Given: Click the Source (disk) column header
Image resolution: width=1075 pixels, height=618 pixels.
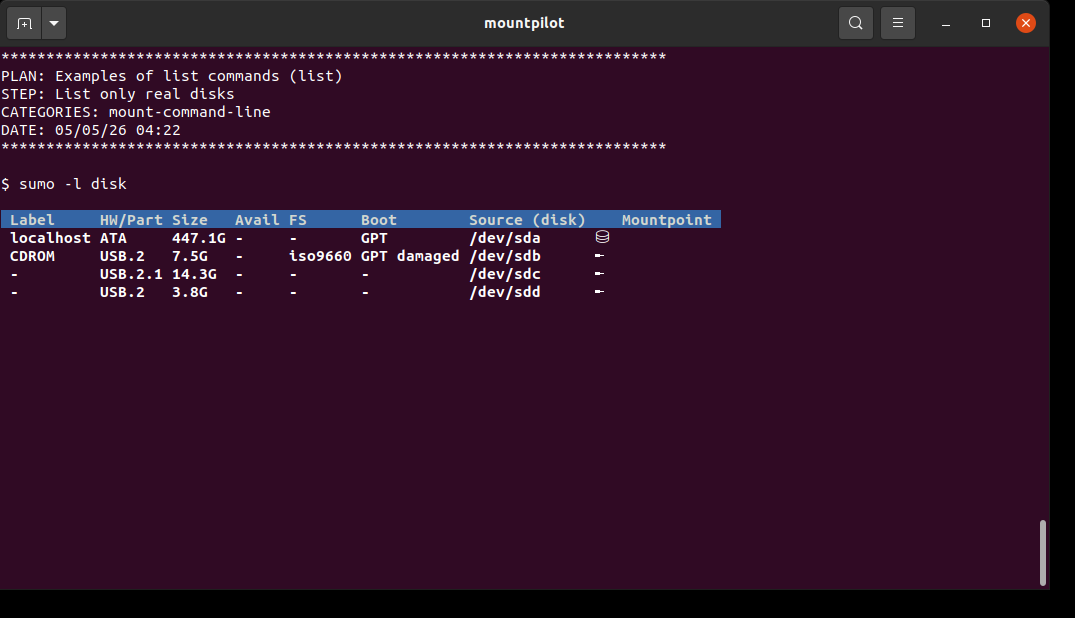Looking at the screenshot, I should [527, 219].
